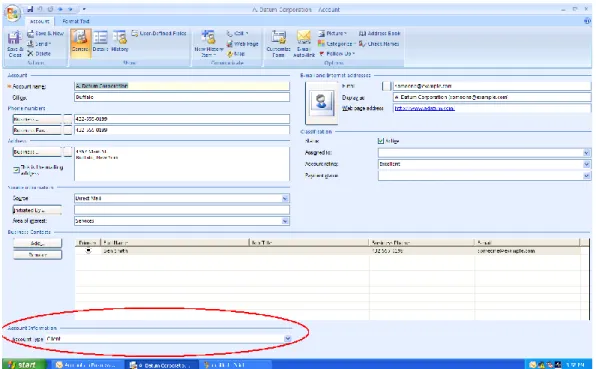The height and width of the screenshot is (369, 596).
Task: Toggle 'This is the mailing address' checkbox
Action: (x=16, y=170)
